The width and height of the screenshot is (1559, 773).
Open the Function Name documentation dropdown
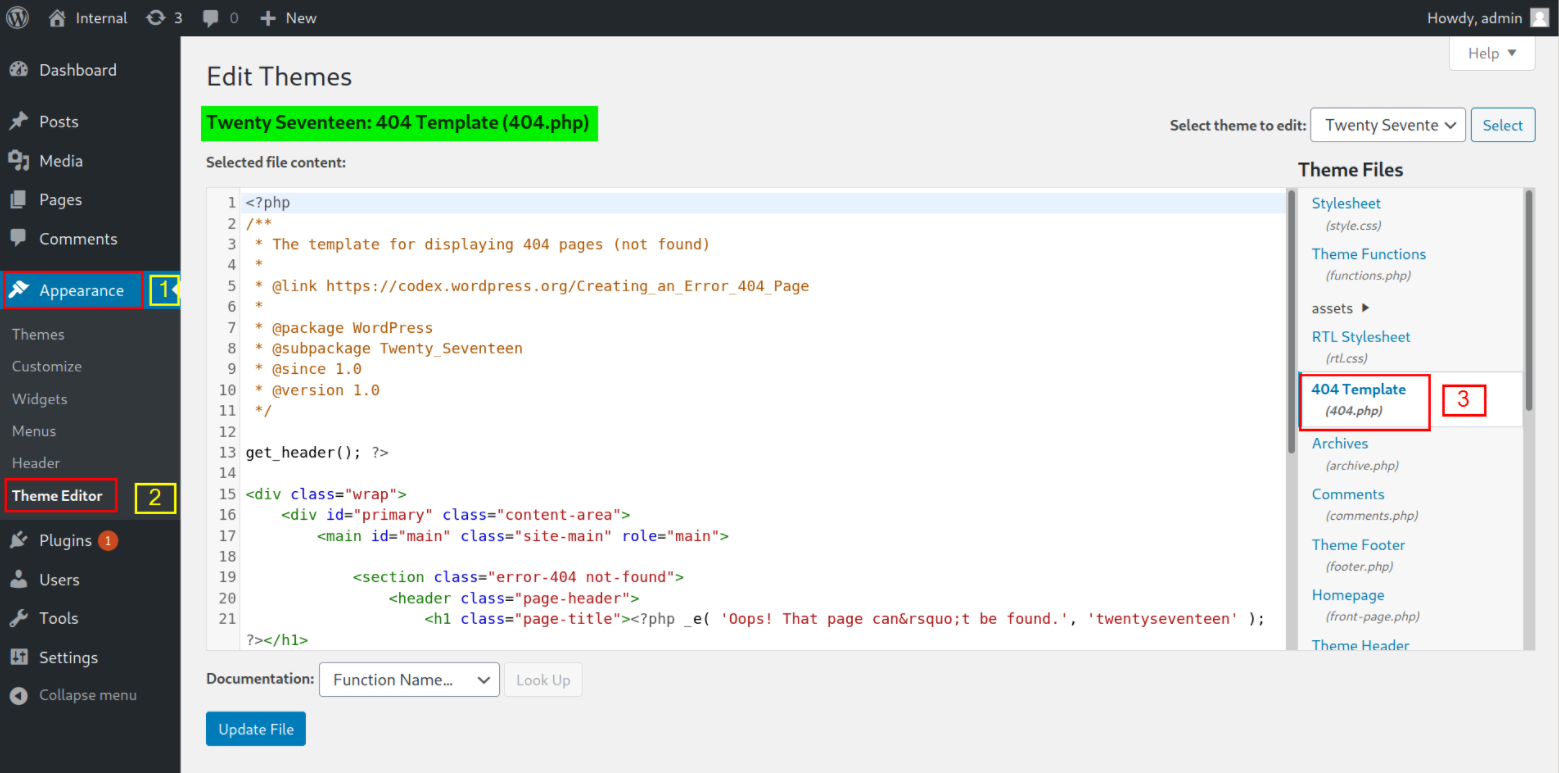(409, 680)
